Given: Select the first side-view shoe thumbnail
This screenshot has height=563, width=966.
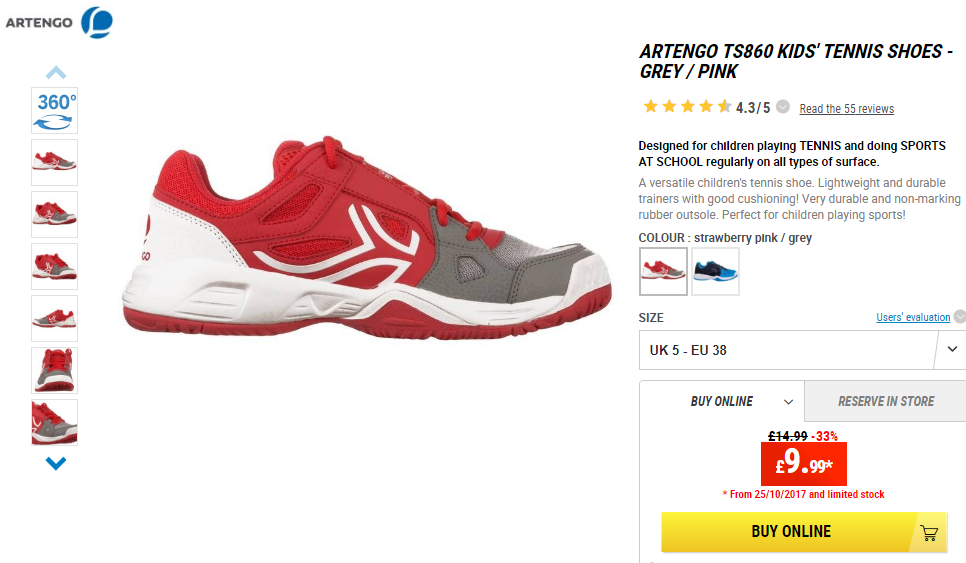Looking at the screenshot, I should click(55, 162).
